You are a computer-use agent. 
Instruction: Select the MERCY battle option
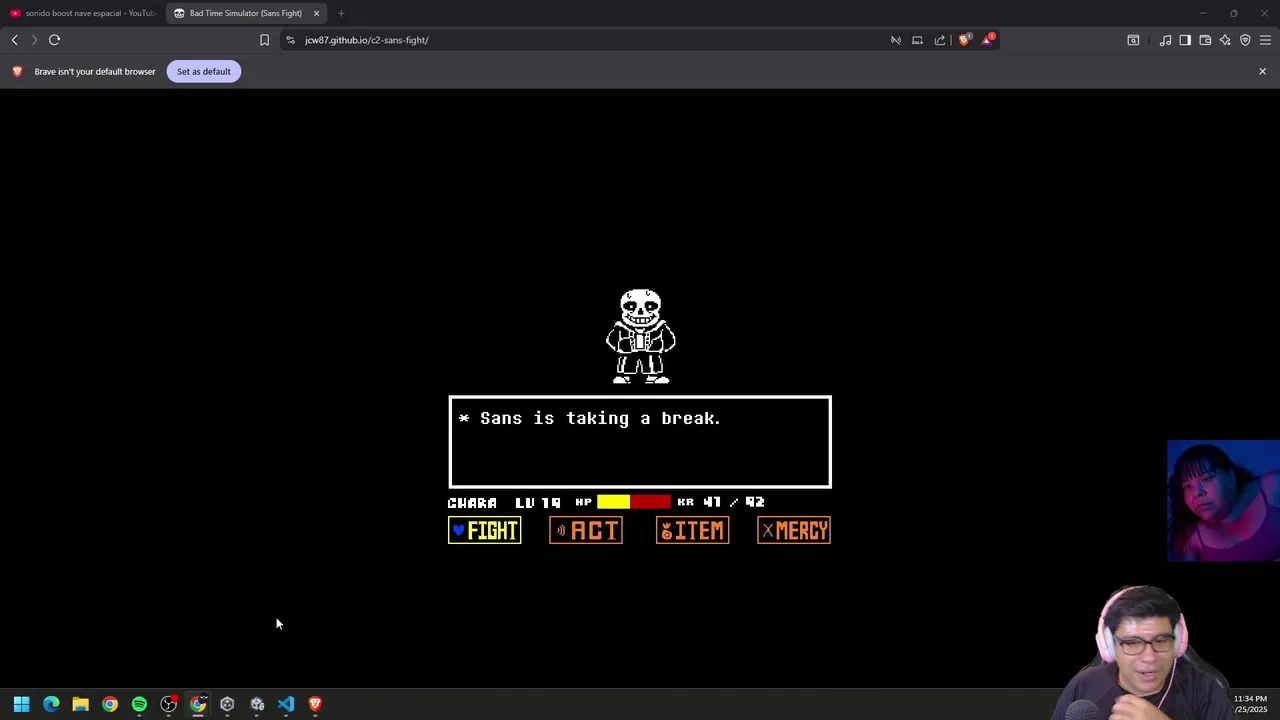coord(794,531)
